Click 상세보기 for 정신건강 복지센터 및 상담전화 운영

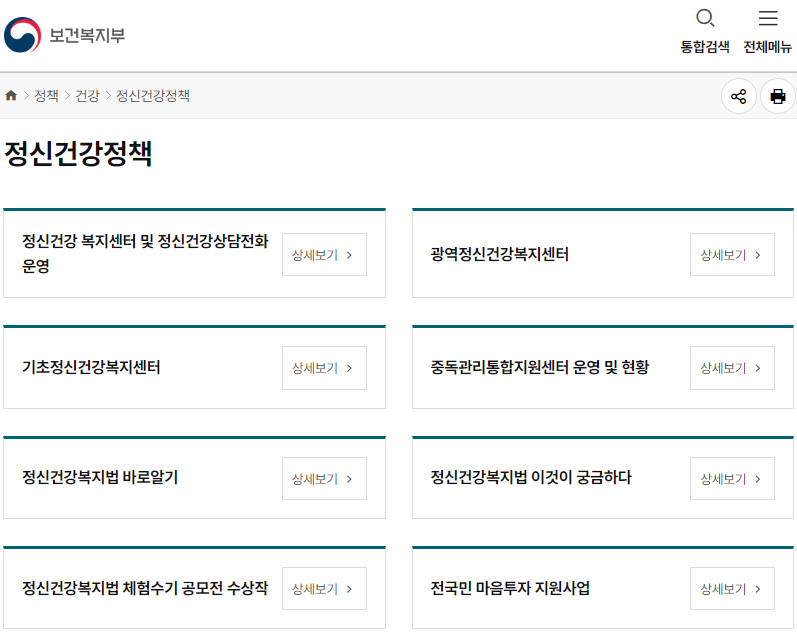coord(324,255)
